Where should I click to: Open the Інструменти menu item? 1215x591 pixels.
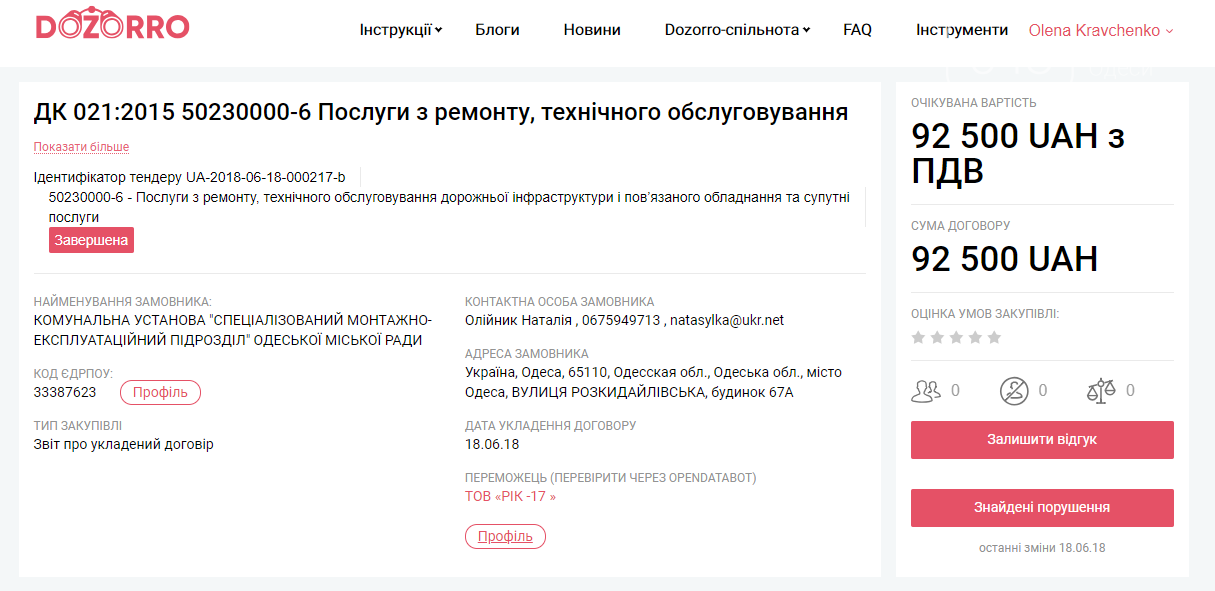[962, 30]
